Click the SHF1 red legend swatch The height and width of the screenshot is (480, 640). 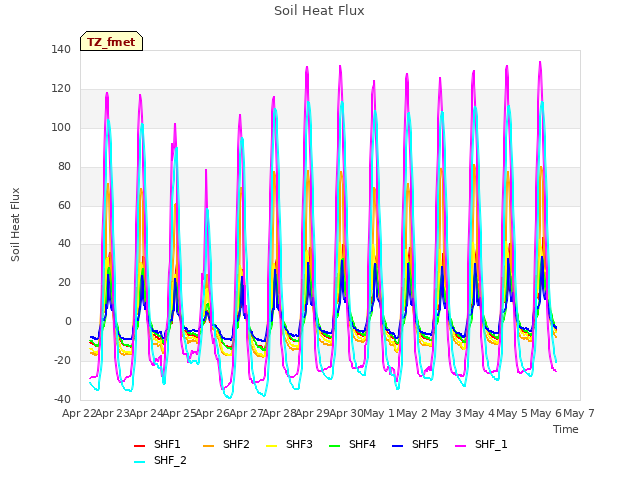140,446
